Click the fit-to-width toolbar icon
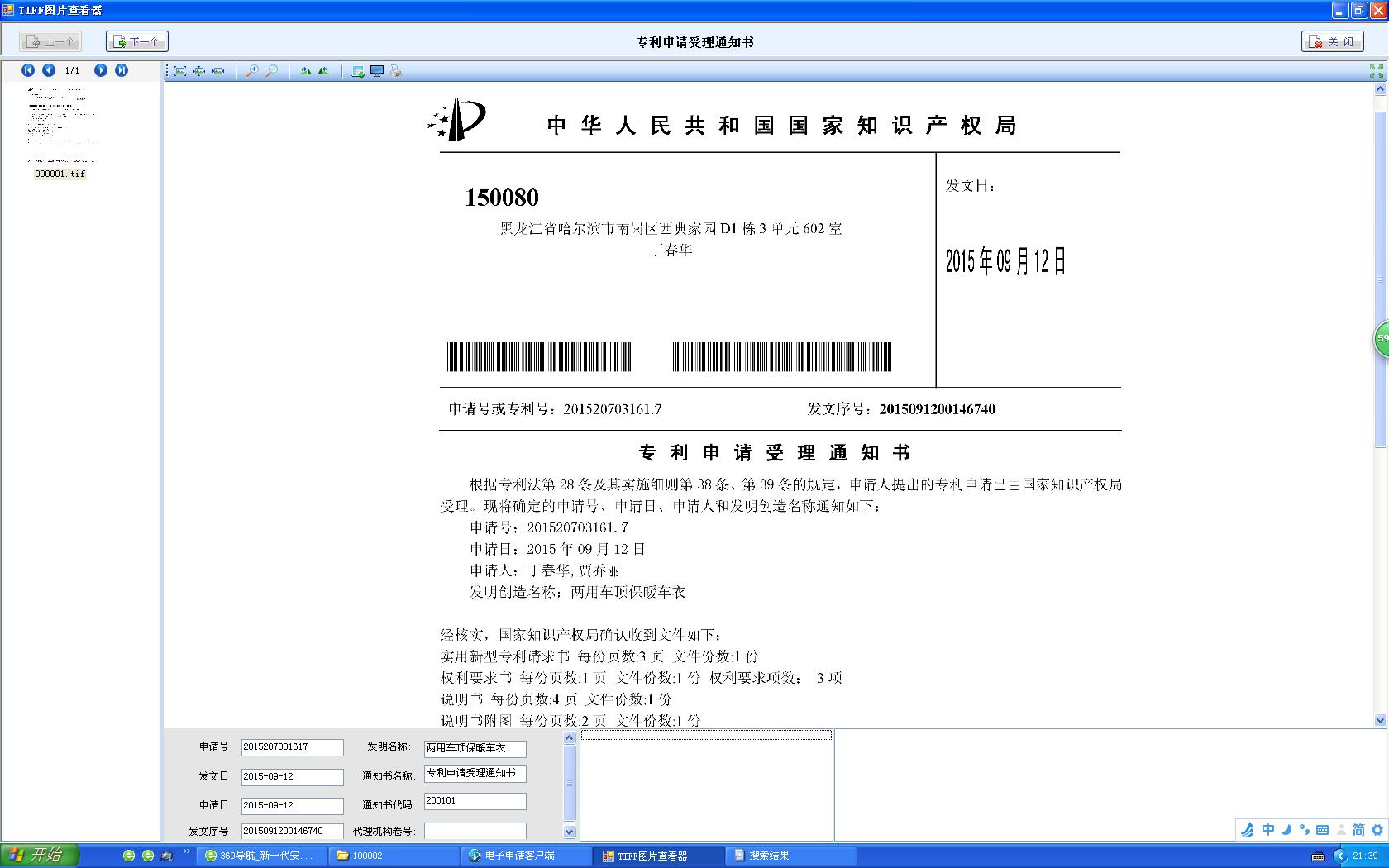 (218, 71)
